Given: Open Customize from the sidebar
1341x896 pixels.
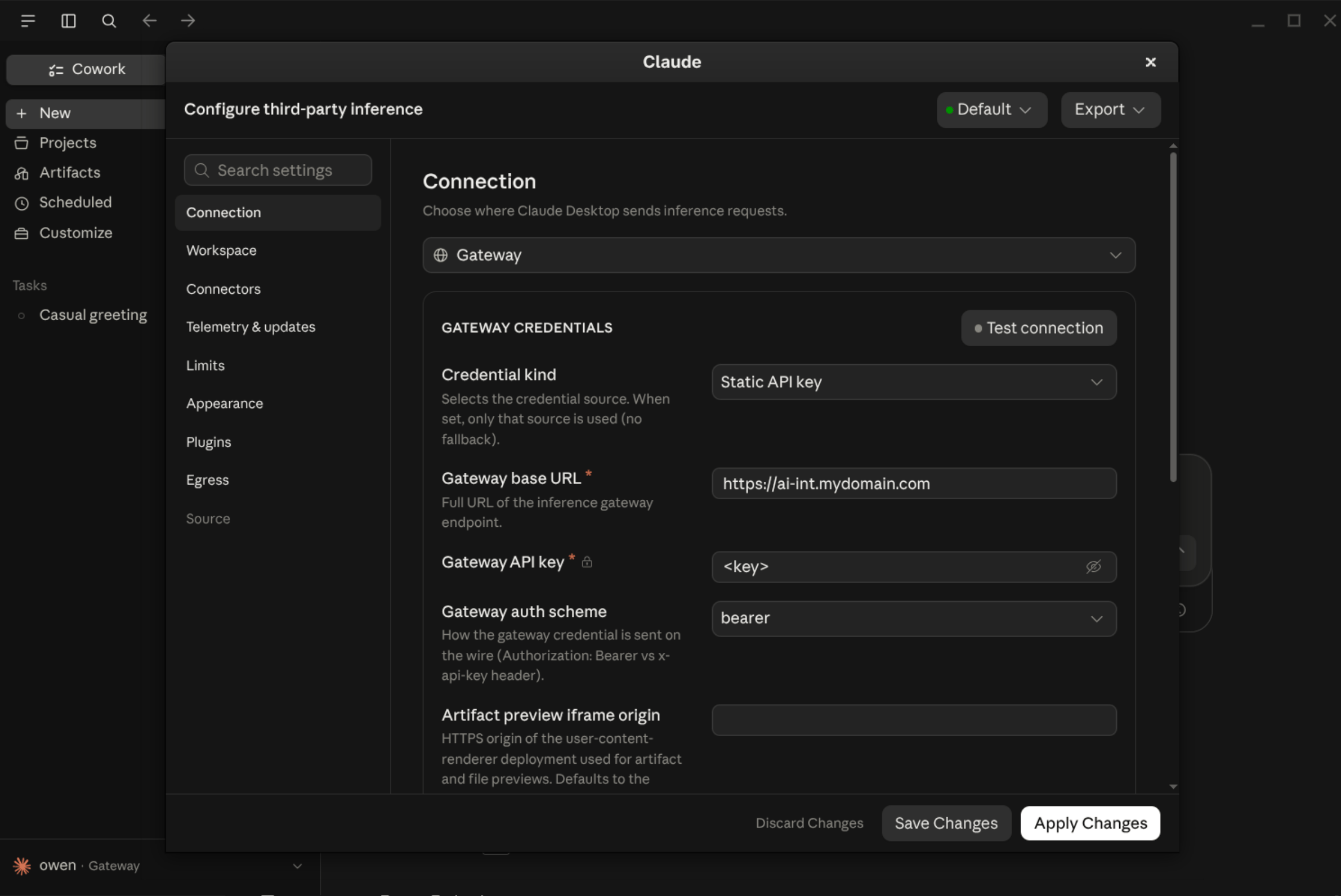Looking at the screenshot, I should click(75, 232).
